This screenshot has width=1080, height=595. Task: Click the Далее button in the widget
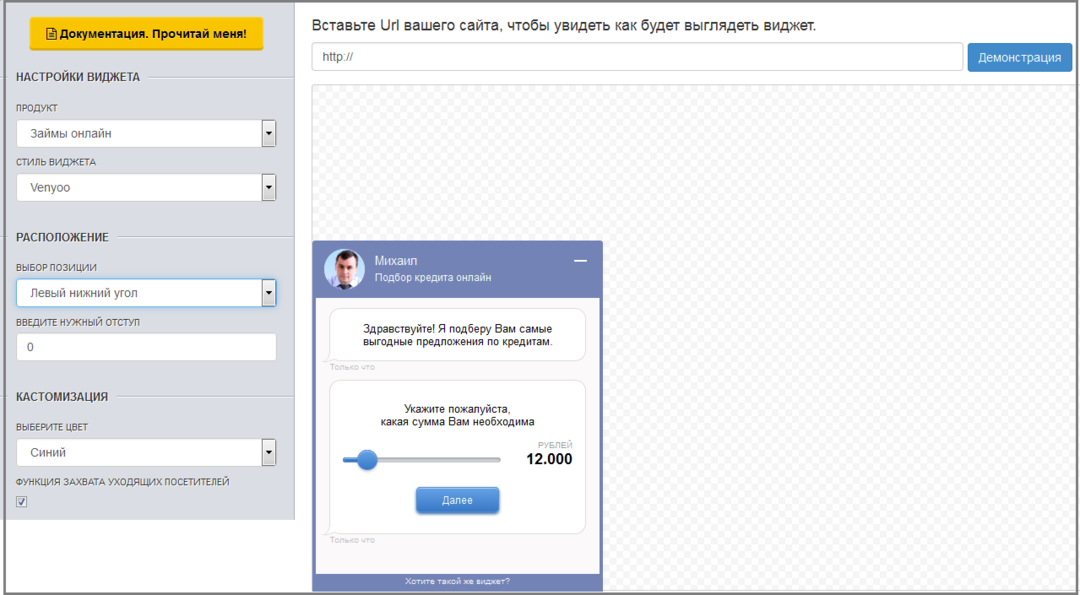[x=457, y=500]
